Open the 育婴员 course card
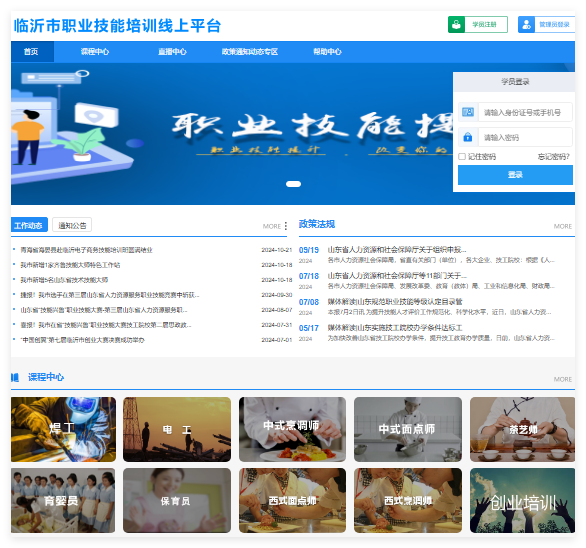The height and width of the screenshot is (548, 586). (63, 500)
